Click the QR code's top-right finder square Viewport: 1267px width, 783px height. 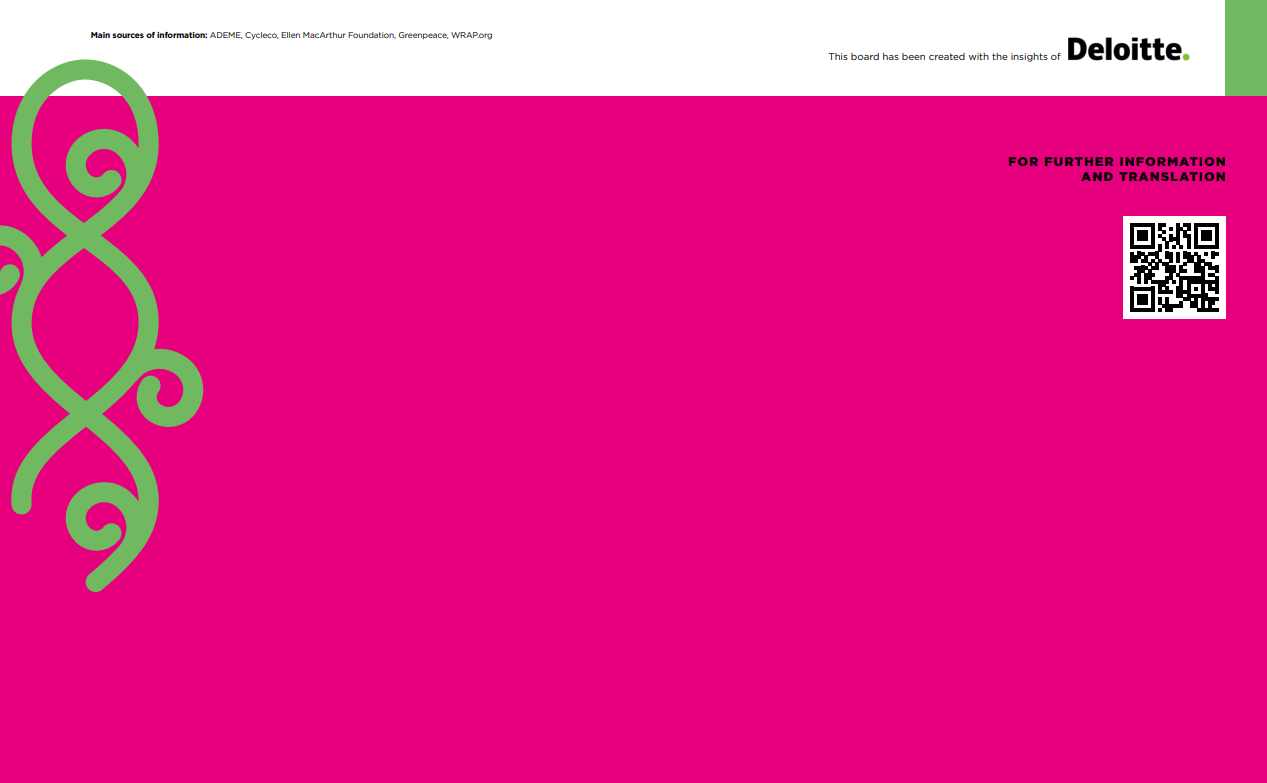pos(1207,235)
